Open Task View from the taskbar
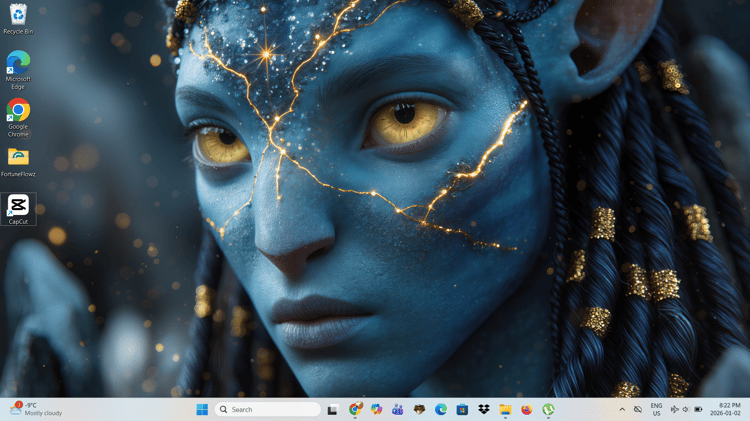 pos(333,410)
